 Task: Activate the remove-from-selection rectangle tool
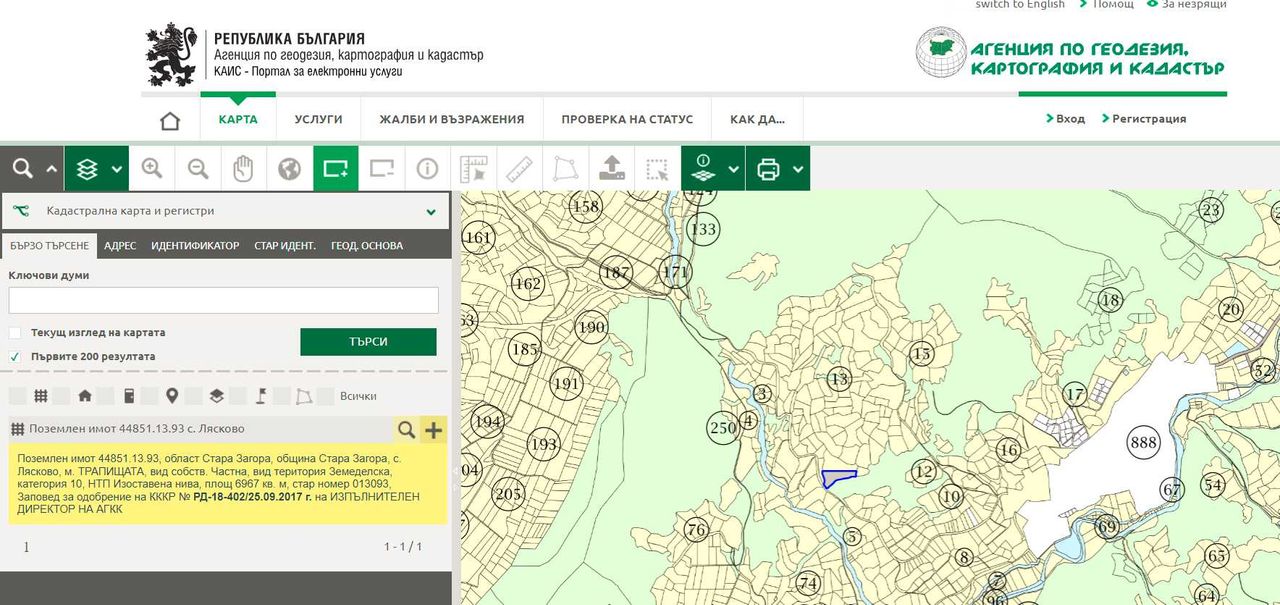coord(382,169)
